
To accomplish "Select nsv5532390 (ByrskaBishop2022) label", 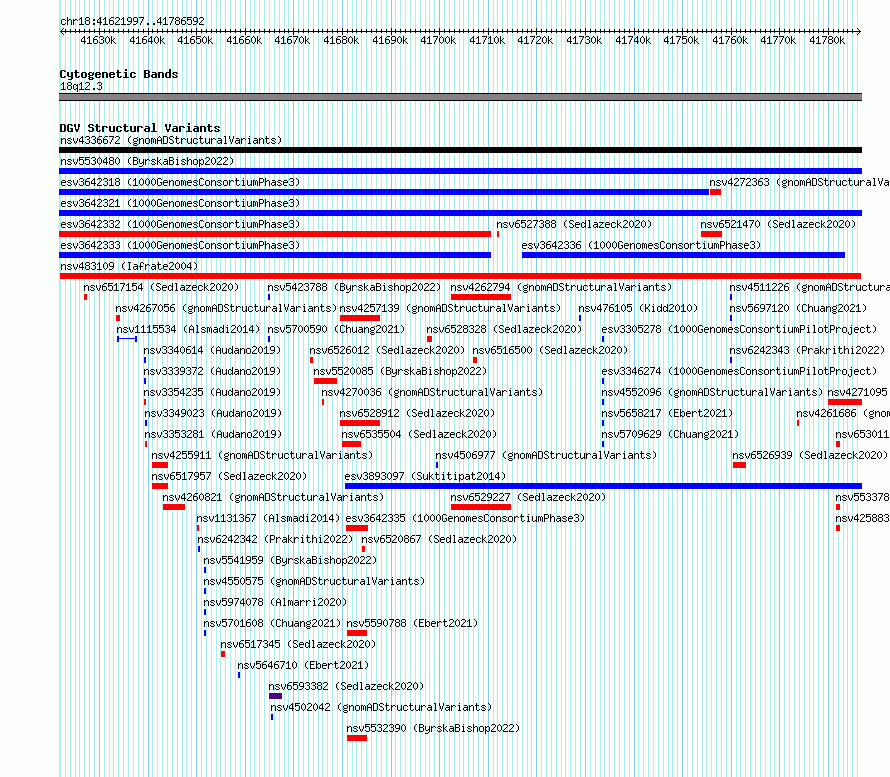I will pyautogui.click(x=433, y=728).
